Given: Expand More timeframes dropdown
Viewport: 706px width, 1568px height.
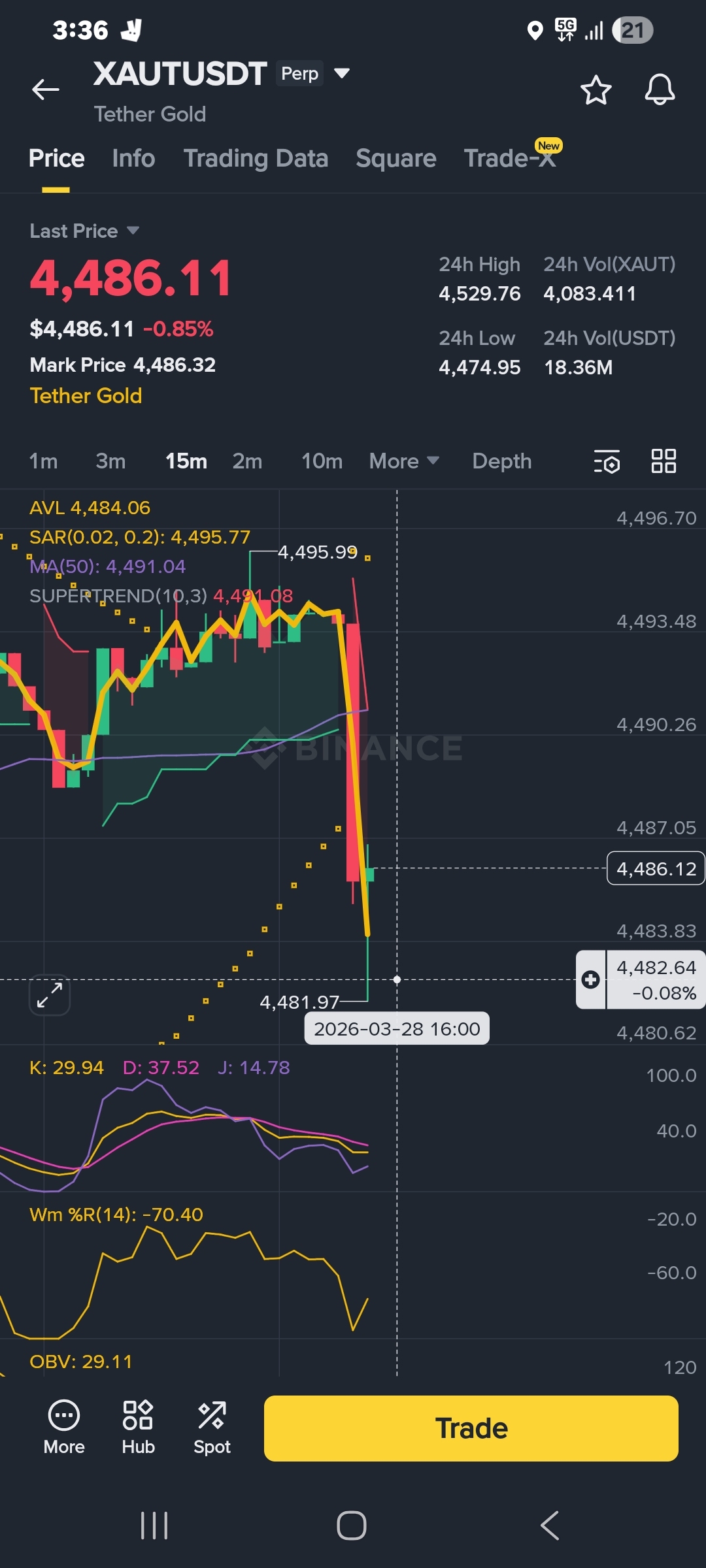Looking at the screenshot, I should coord(404,461).
